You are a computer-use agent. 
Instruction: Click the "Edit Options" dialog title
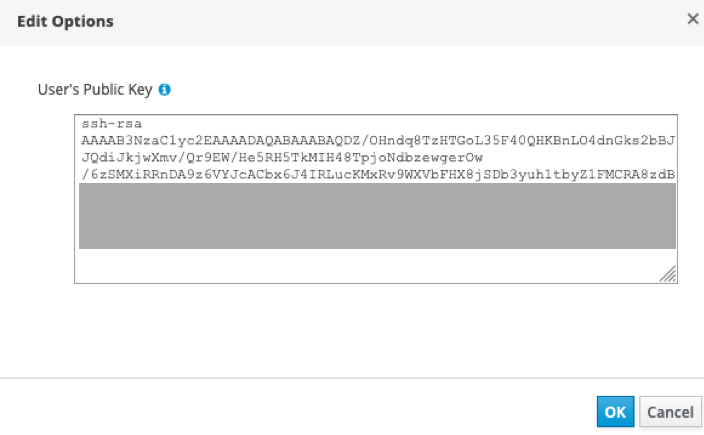(x=65, y=21)
